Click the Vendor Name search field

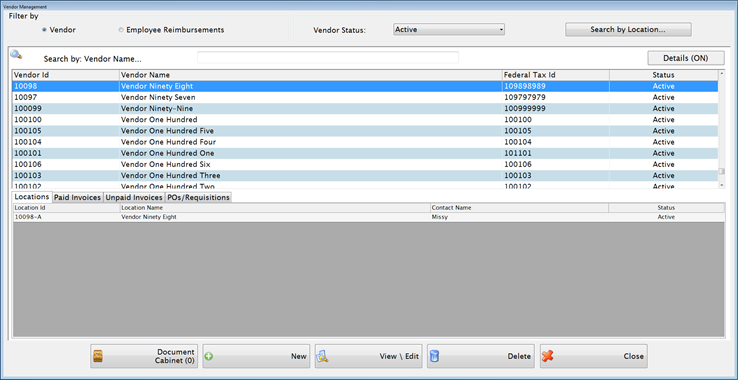(328, 57)
